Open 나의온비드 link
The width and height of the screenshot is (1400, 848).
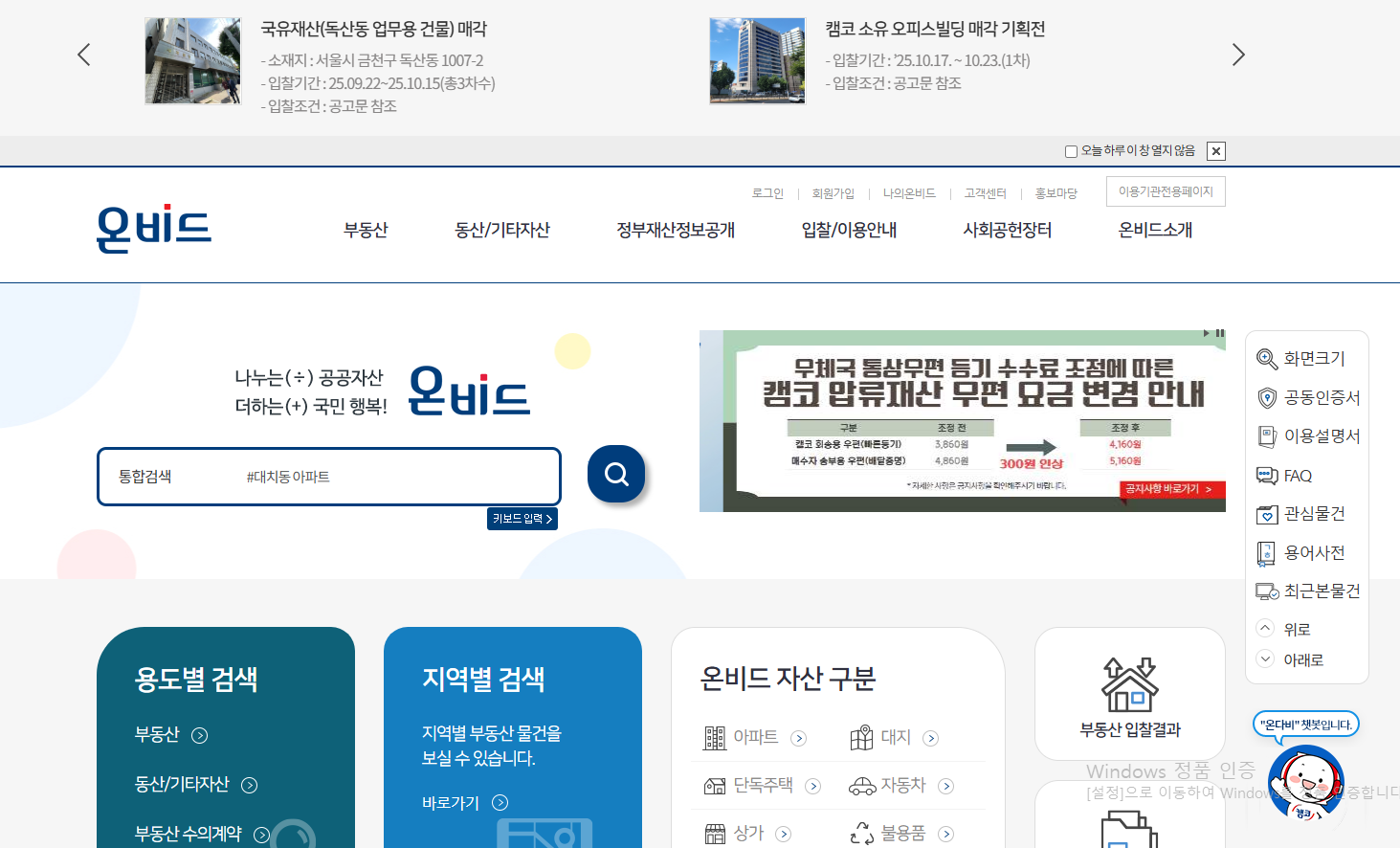[909, 193]
